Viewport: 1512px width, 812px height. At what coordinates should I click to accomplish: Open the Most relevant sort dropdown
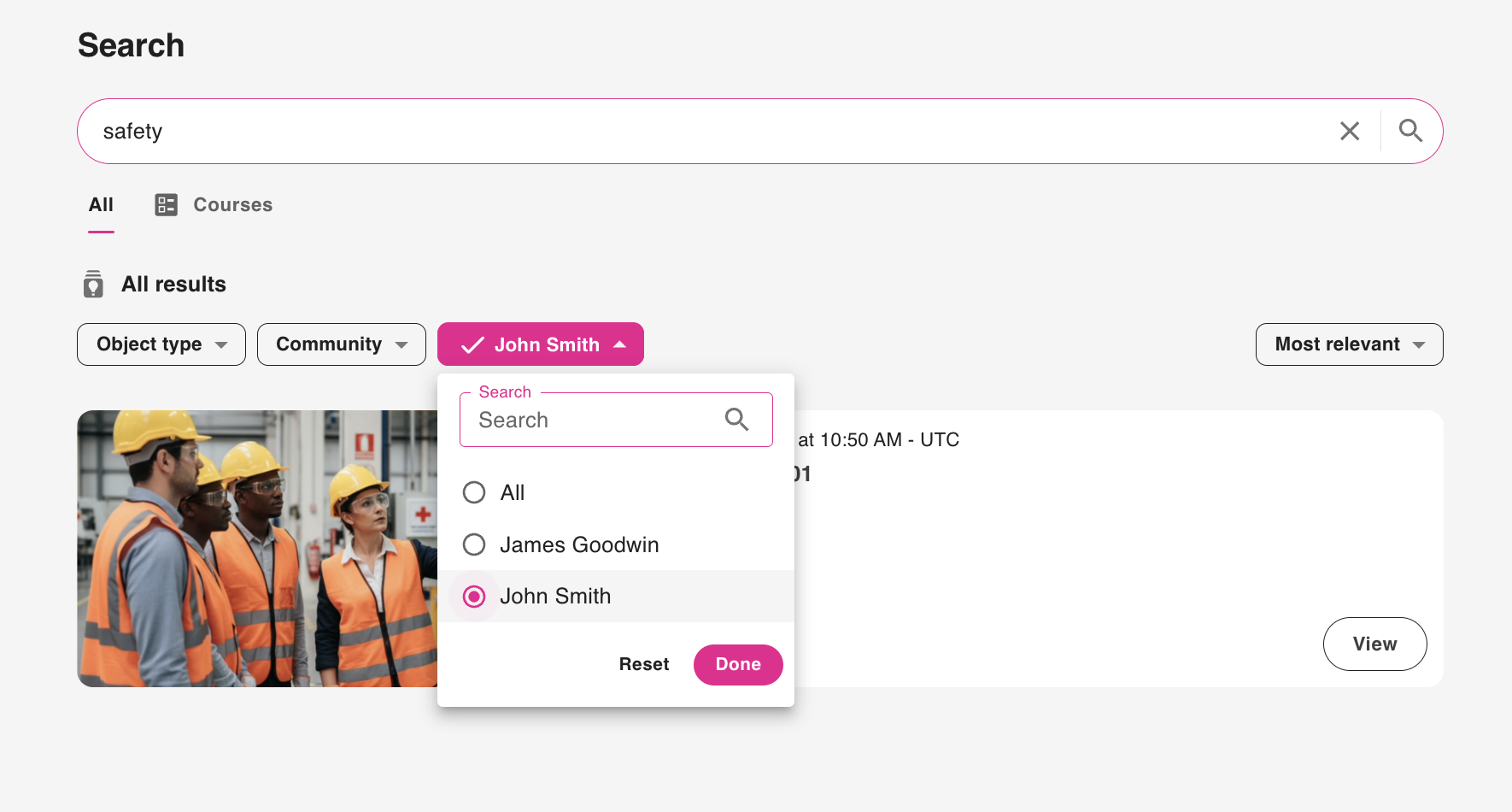1349,344
